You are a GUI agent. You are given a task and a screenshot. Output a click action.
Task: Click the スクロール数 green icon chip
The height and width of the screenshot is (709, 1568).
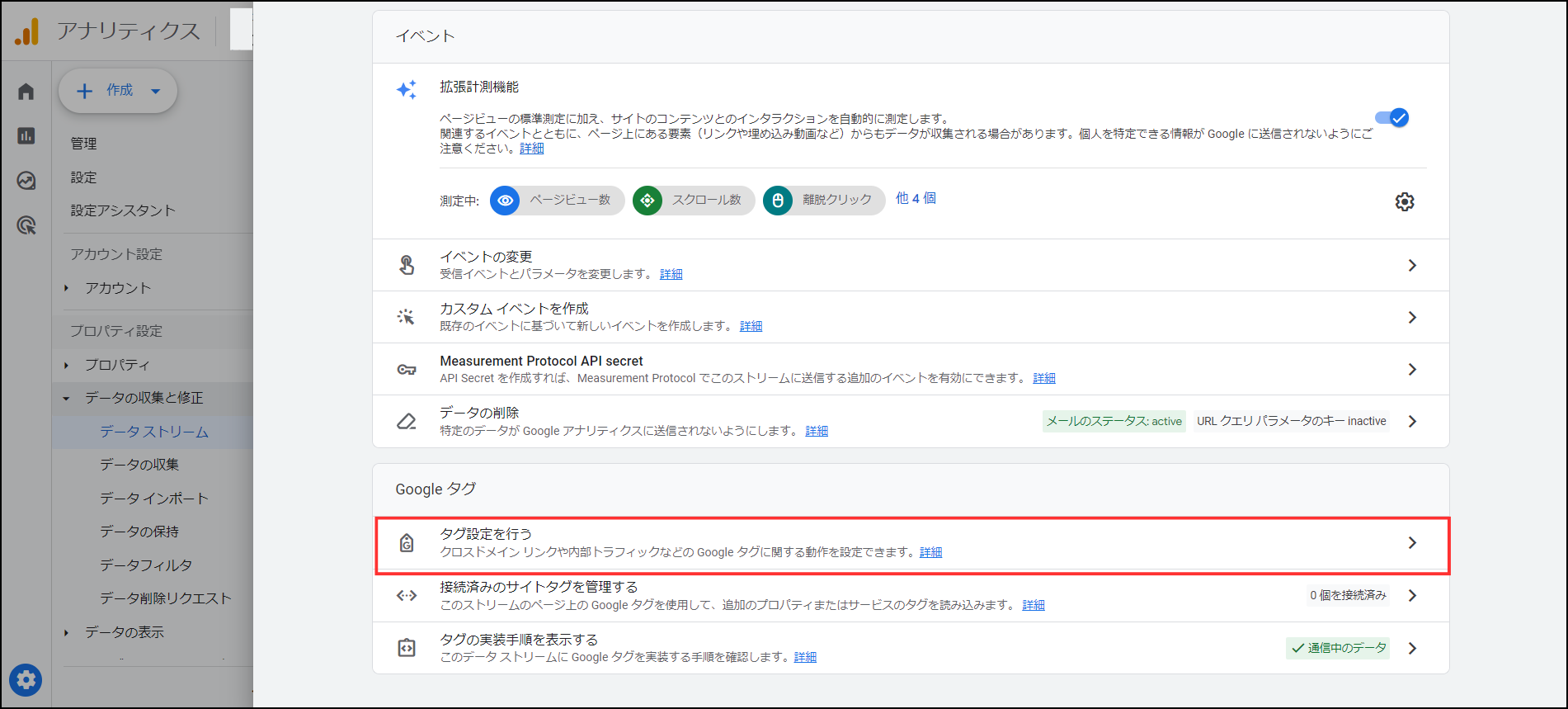click(x=694, y=200)
